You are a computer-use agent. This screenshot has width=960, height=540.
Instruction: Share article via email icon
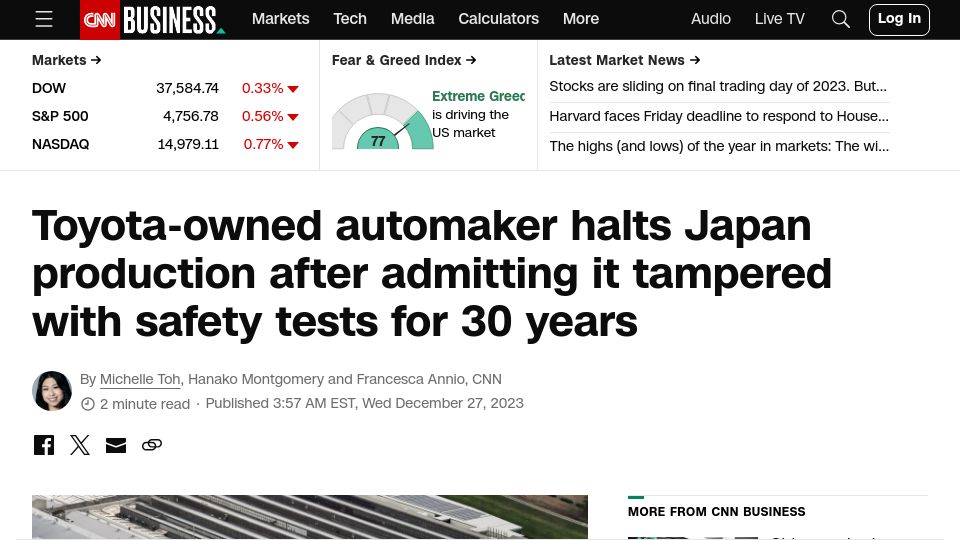point(116,445)
